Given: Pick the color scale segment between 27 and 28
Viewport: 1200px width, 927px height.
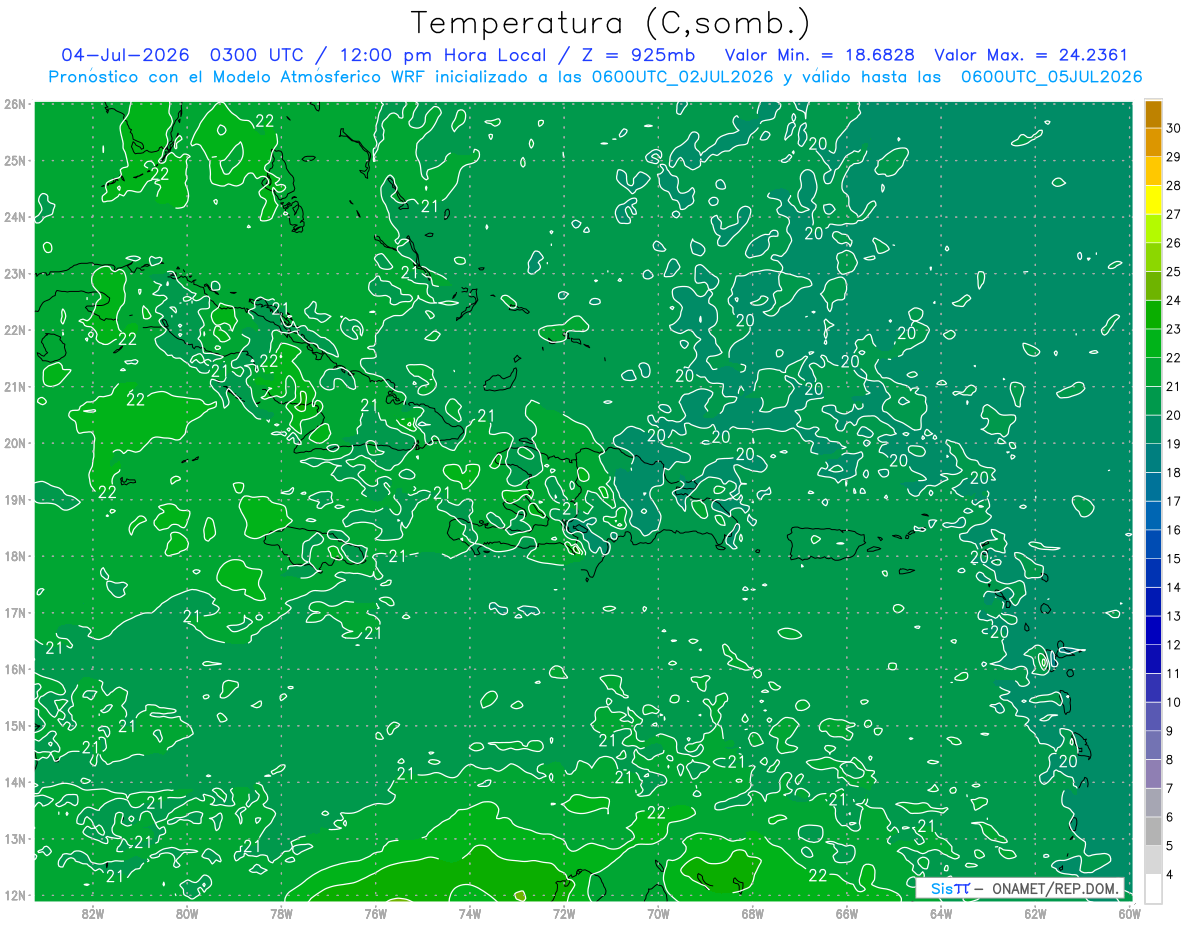Looking at the screenshot, I should pyautogui.click(x=1153, y=200).
